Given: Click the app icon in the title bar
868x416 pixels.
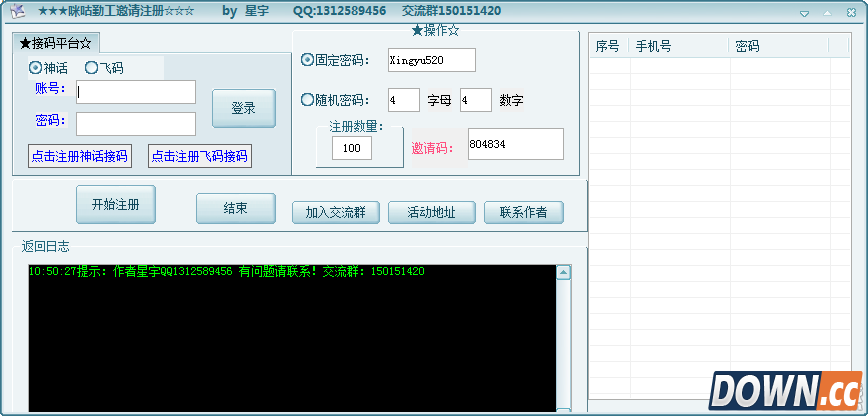Looking at the screenshot, I should (17, 11).
